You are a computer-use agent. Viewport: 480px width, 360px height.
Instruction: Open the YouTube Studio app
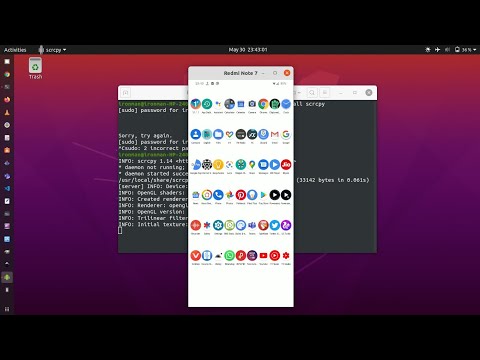(286, 256)
